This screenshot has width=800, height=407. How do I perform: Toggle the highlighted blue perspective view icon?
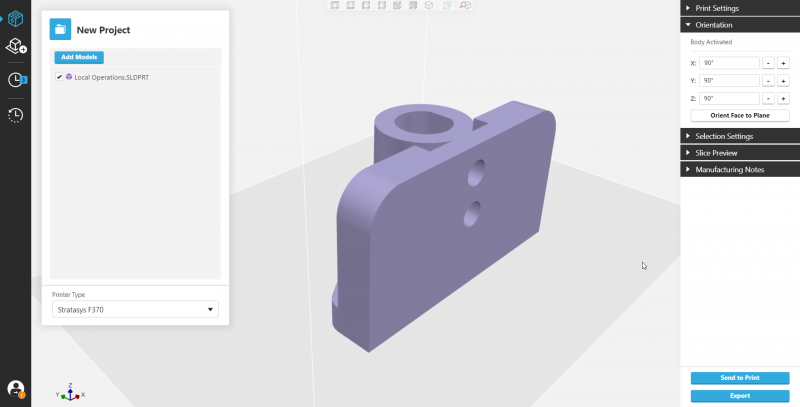tap(447, 5)
